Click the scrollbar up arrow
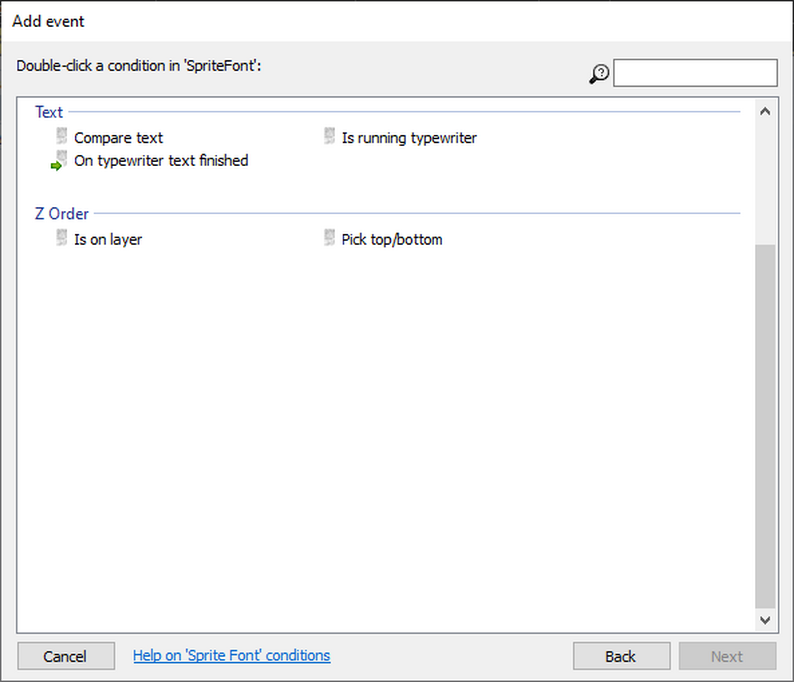Image resolution: width=794 pixels, height=682 pixels. [x=765, y=111]
